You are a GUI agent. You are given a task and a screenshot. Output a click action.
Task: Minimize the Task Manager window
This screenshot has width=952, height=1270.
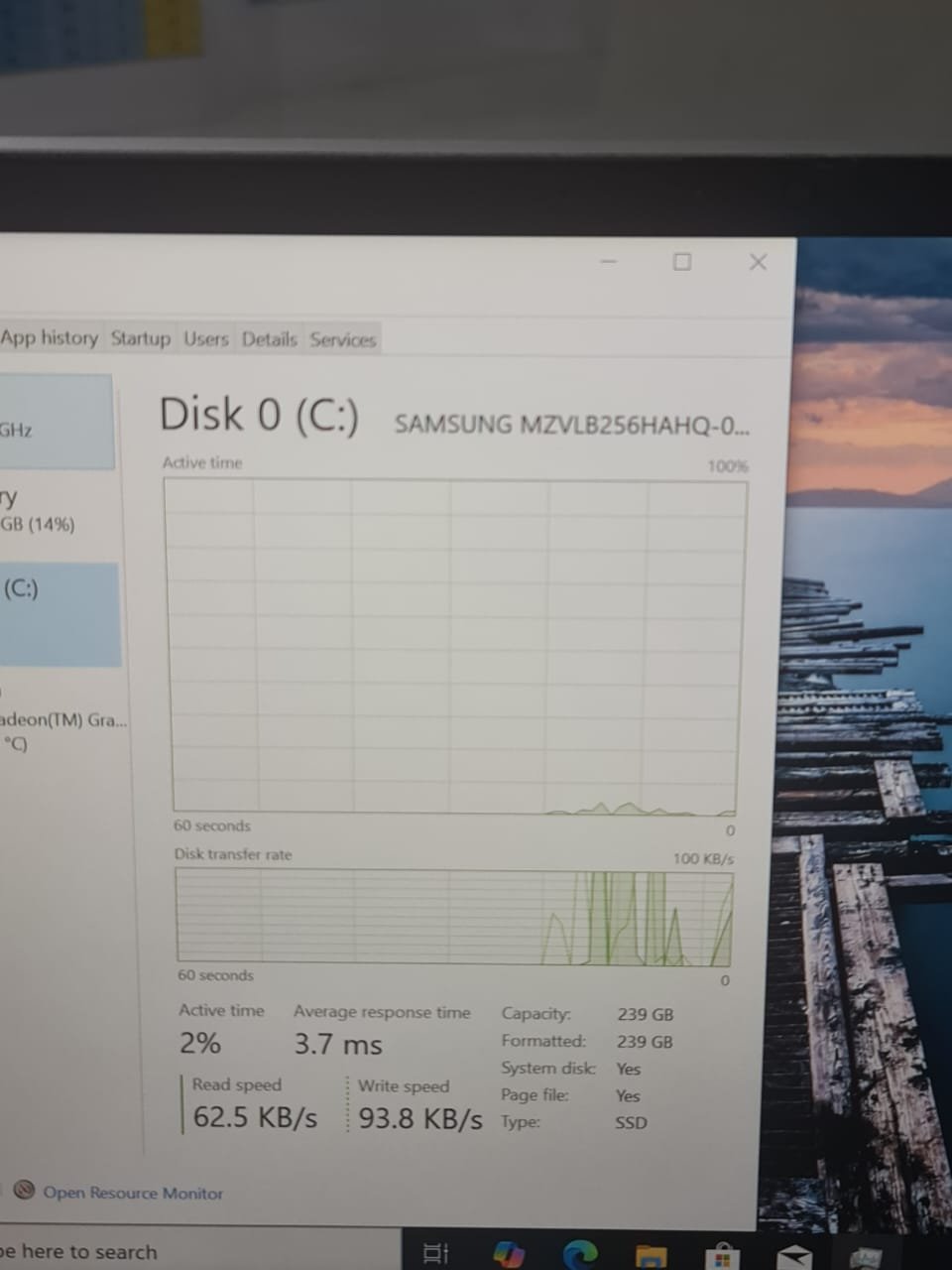[x=608, y=262]
